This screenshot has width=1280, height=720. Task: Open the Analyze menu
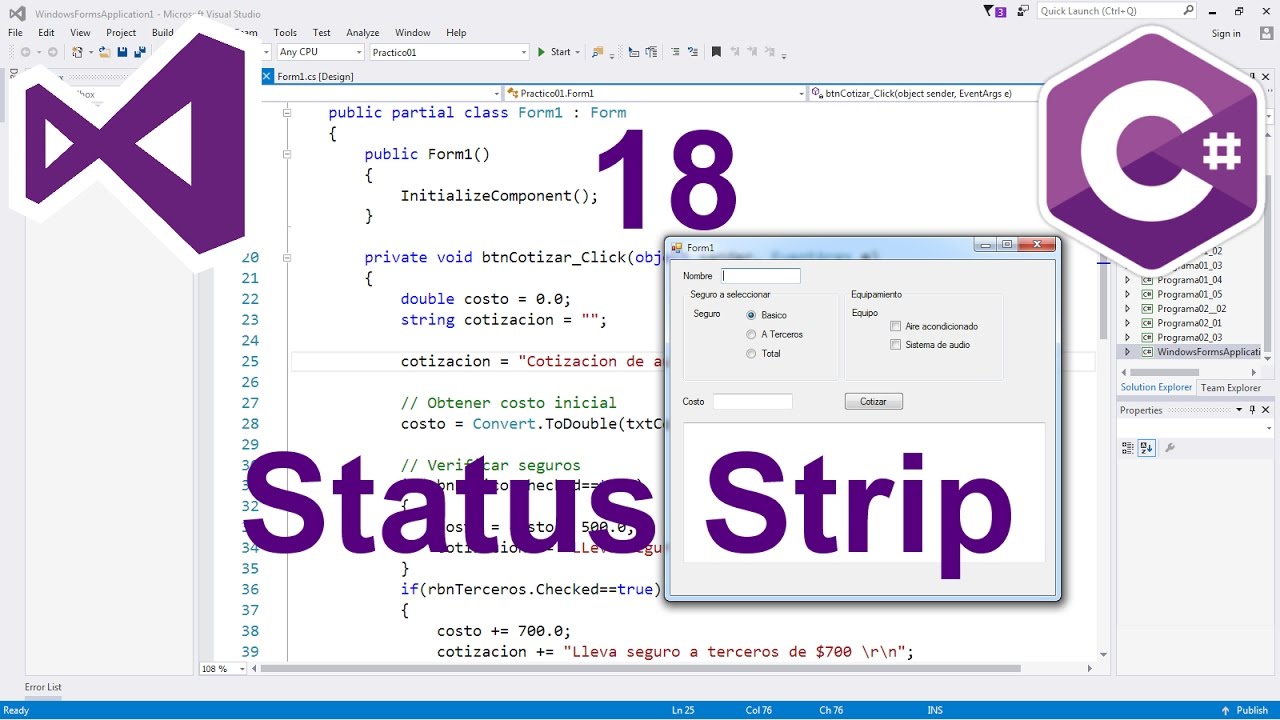pos(363,33)
